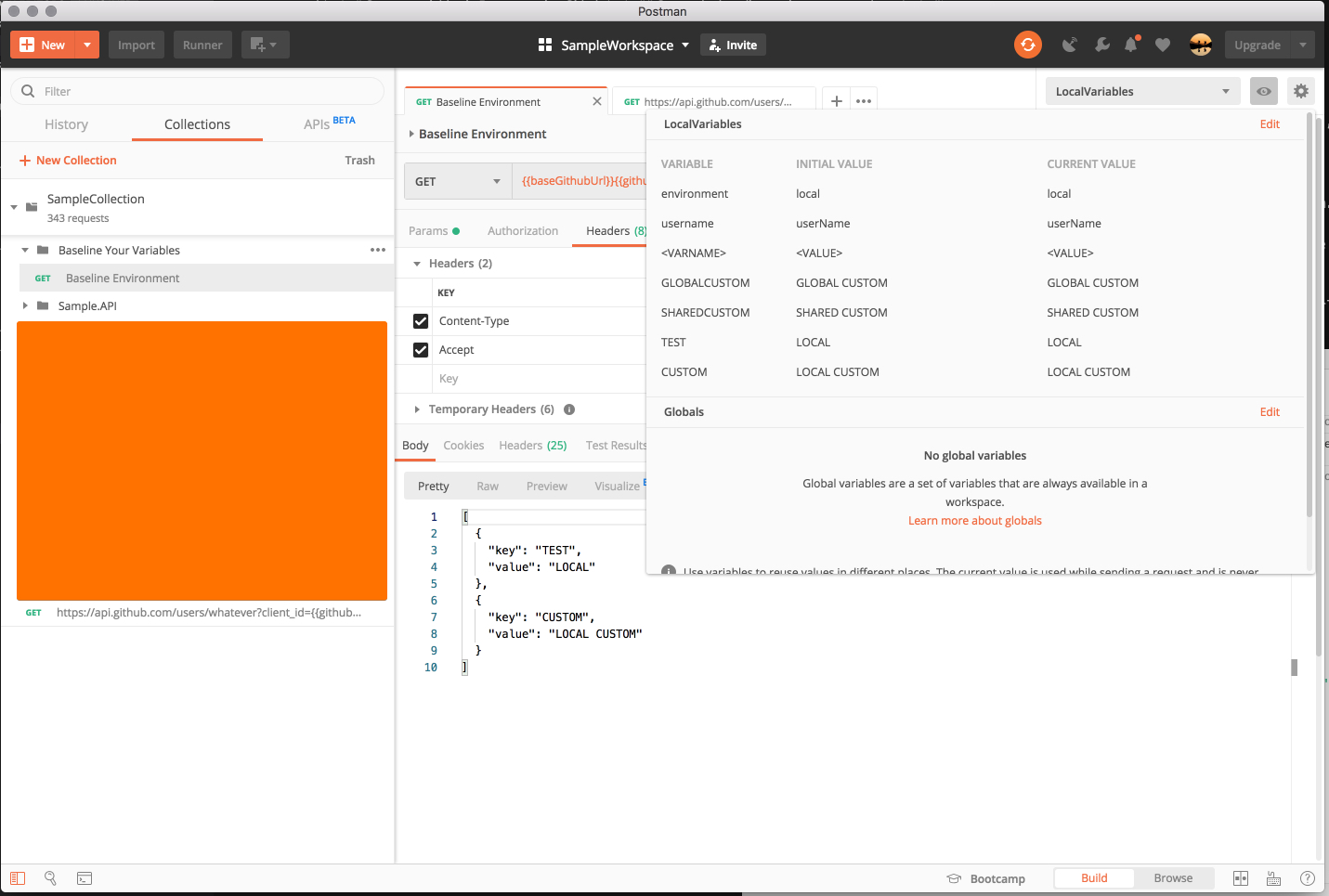Click the workspace grid icon
Viewport: 1329px width, 896px height.
pos(545,45)
